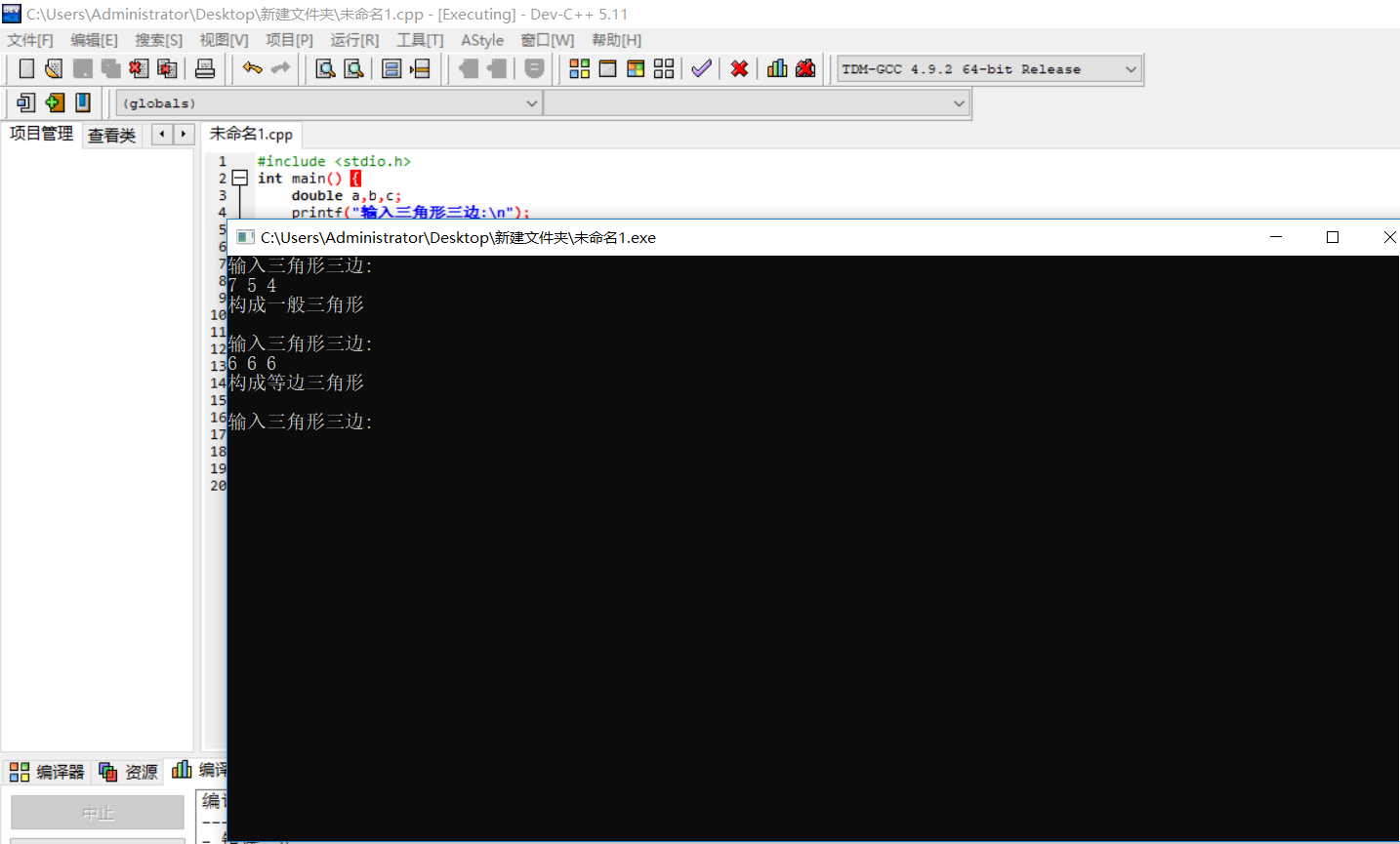Undo the last edit with toolbar arrow
1400x844 pixels.
[x=253, y=68]
